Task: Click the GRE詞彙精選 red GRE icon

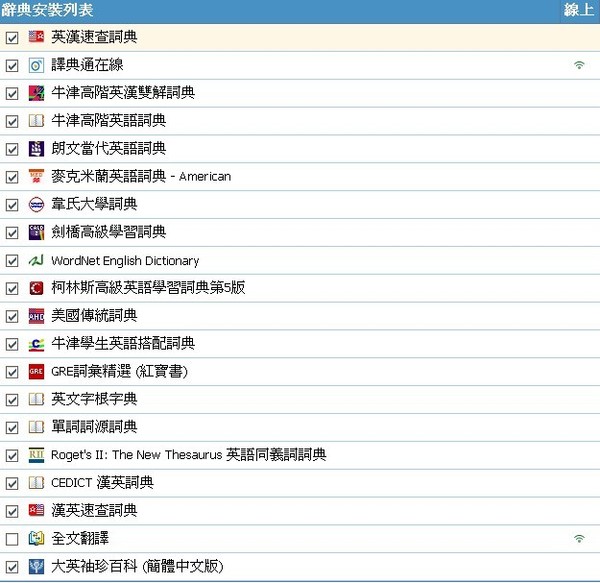Action: point(36,371)
